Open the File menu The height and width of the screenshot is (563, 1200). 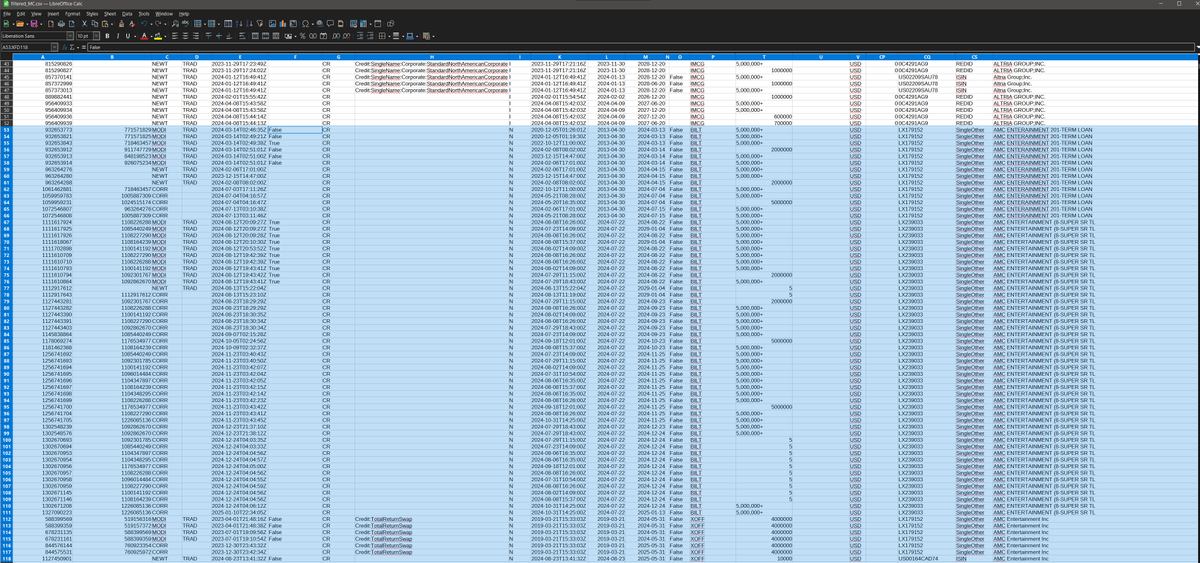tap(7, 14)
